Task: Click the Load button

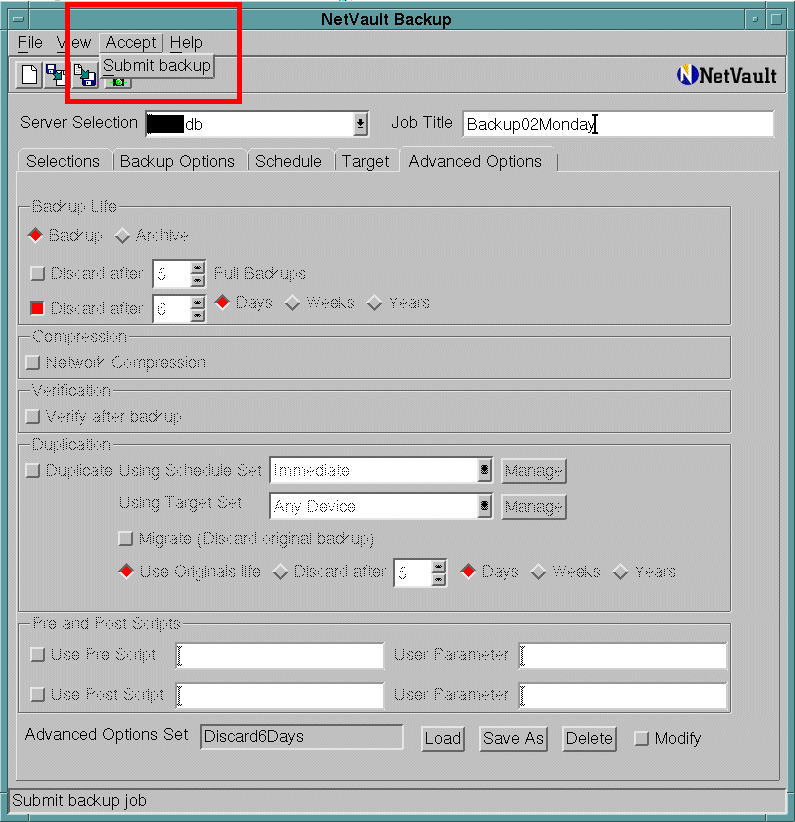Action: pyautogui.click(x=442, y=739)
